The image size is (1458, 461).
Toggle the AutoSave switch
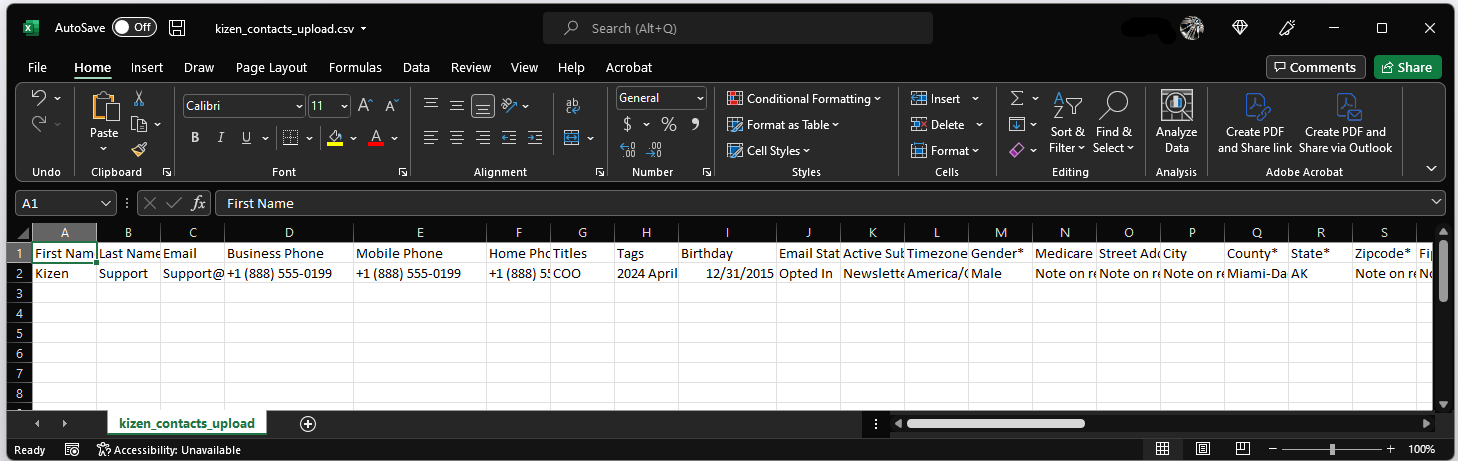click(134, 27)
